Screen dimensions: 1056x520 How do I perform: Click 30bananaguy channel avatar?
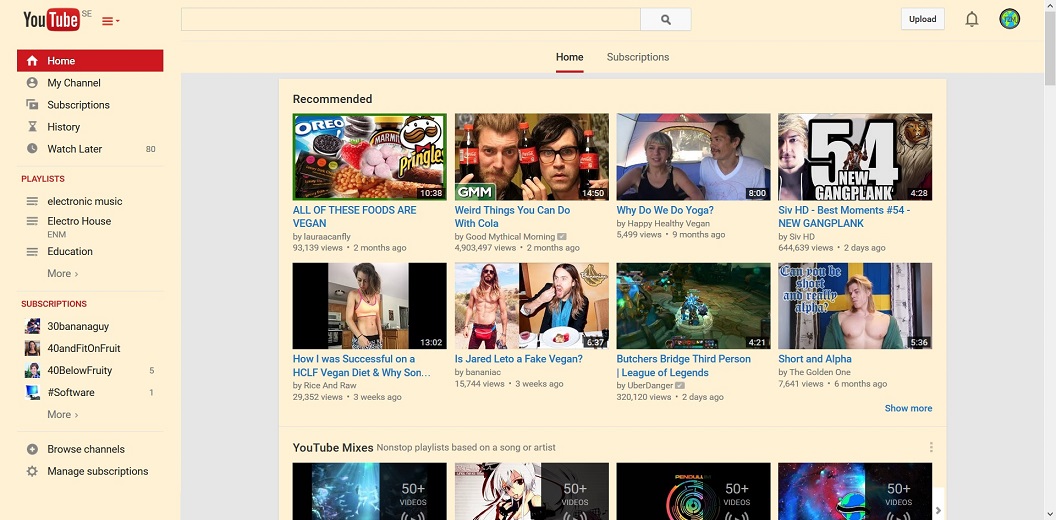[32, 326]
